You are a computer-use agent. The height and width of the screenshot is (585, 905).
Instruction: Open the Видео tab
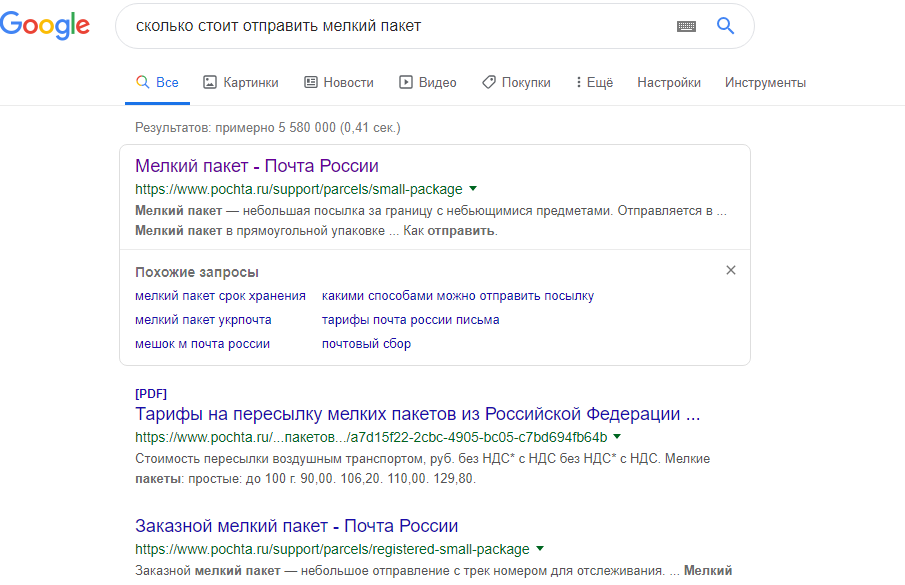pyautogui.click(x=428, y=82)
